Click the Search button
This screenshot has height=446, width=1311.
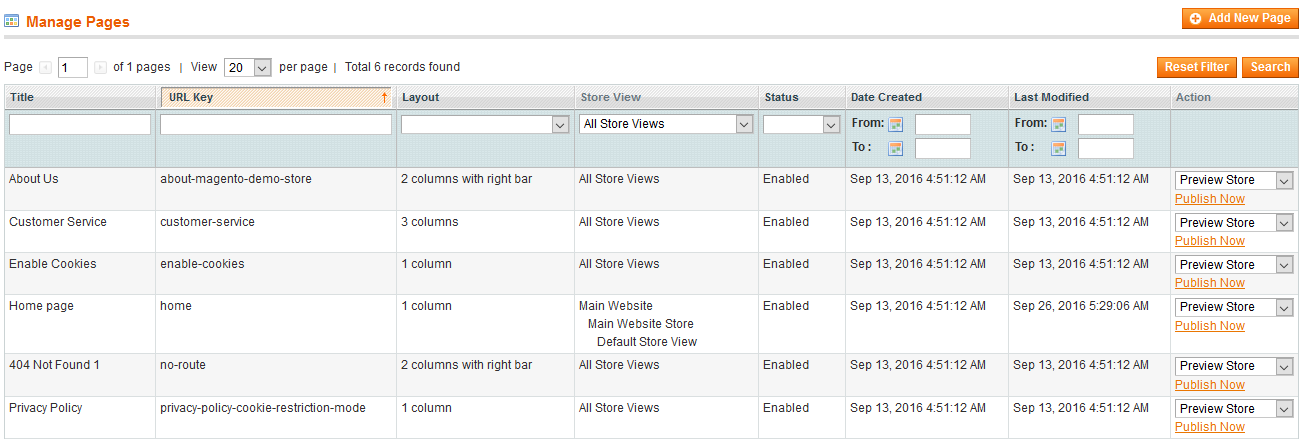pos(1269,67)
